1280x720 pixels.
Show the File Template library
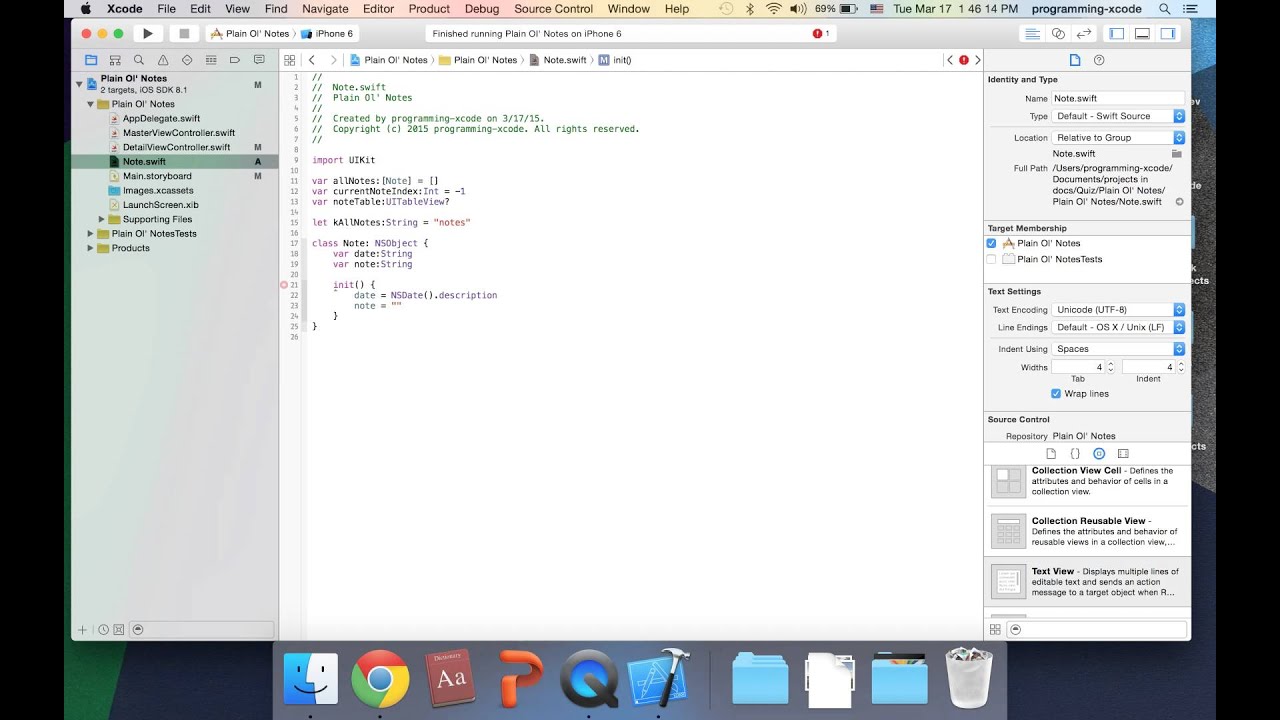tap(1051, 453)
